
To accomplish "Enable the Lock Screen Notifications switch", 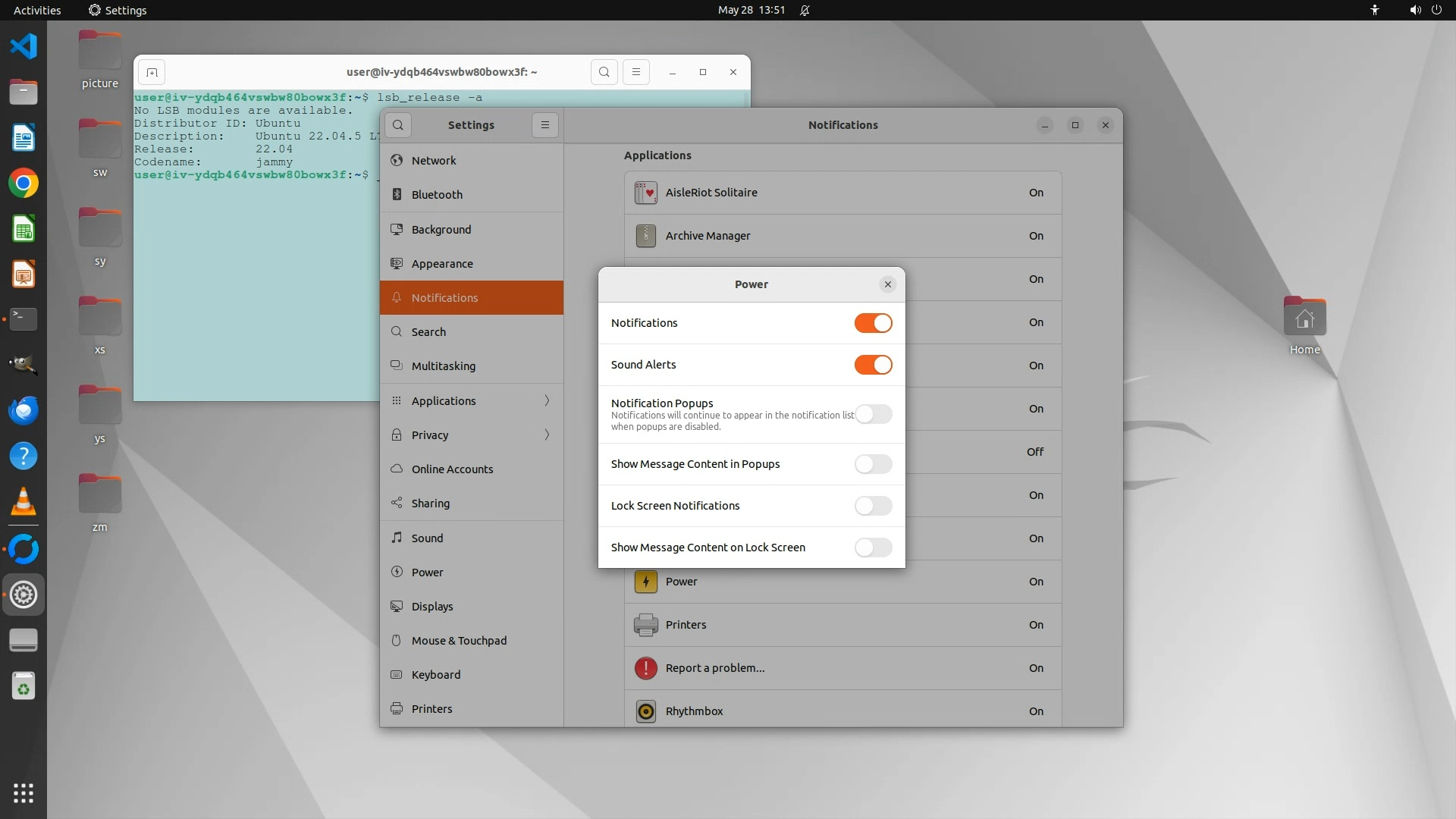I will (x=873, y=506).
